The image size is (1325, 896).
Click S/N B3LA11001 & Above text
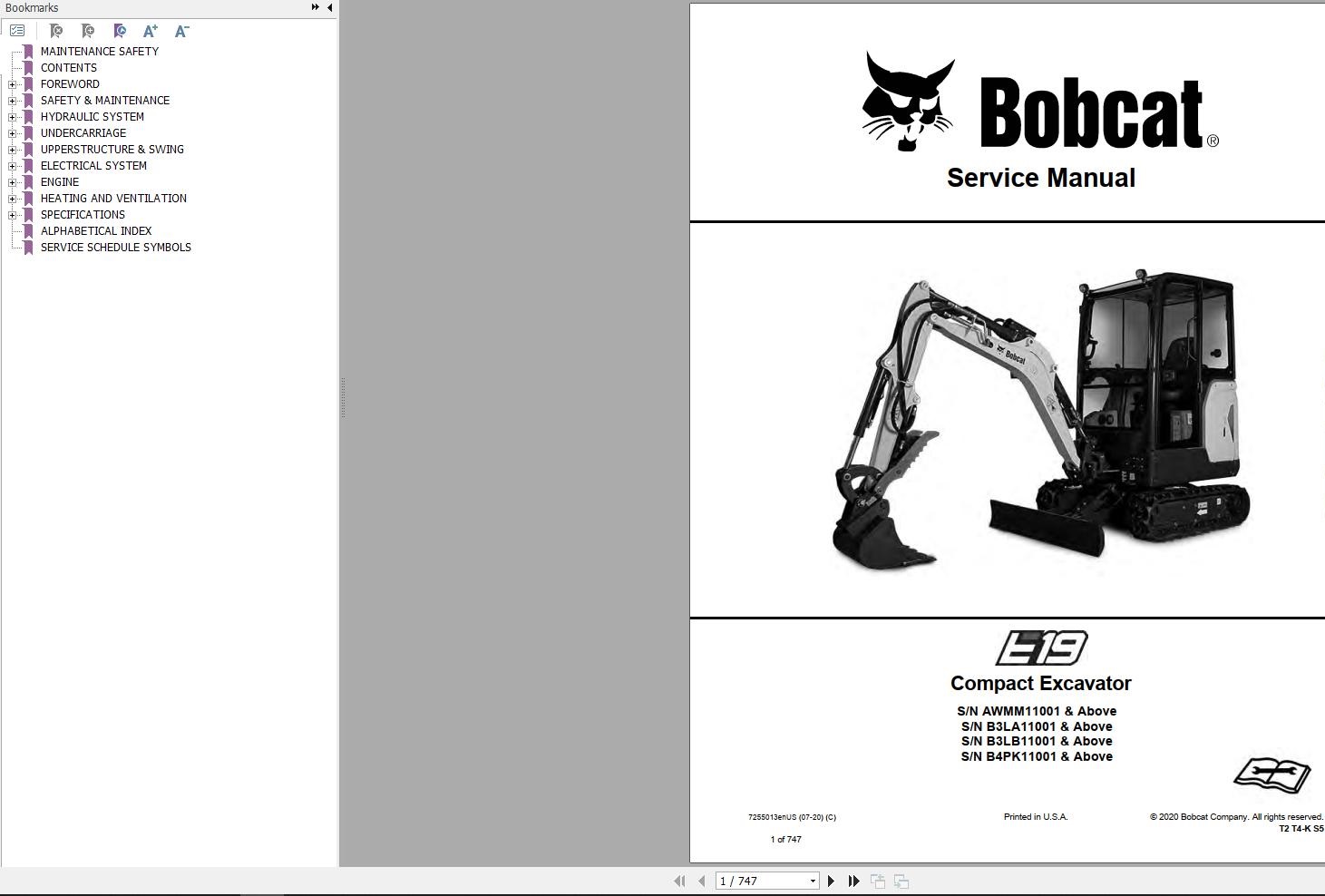1037,726
